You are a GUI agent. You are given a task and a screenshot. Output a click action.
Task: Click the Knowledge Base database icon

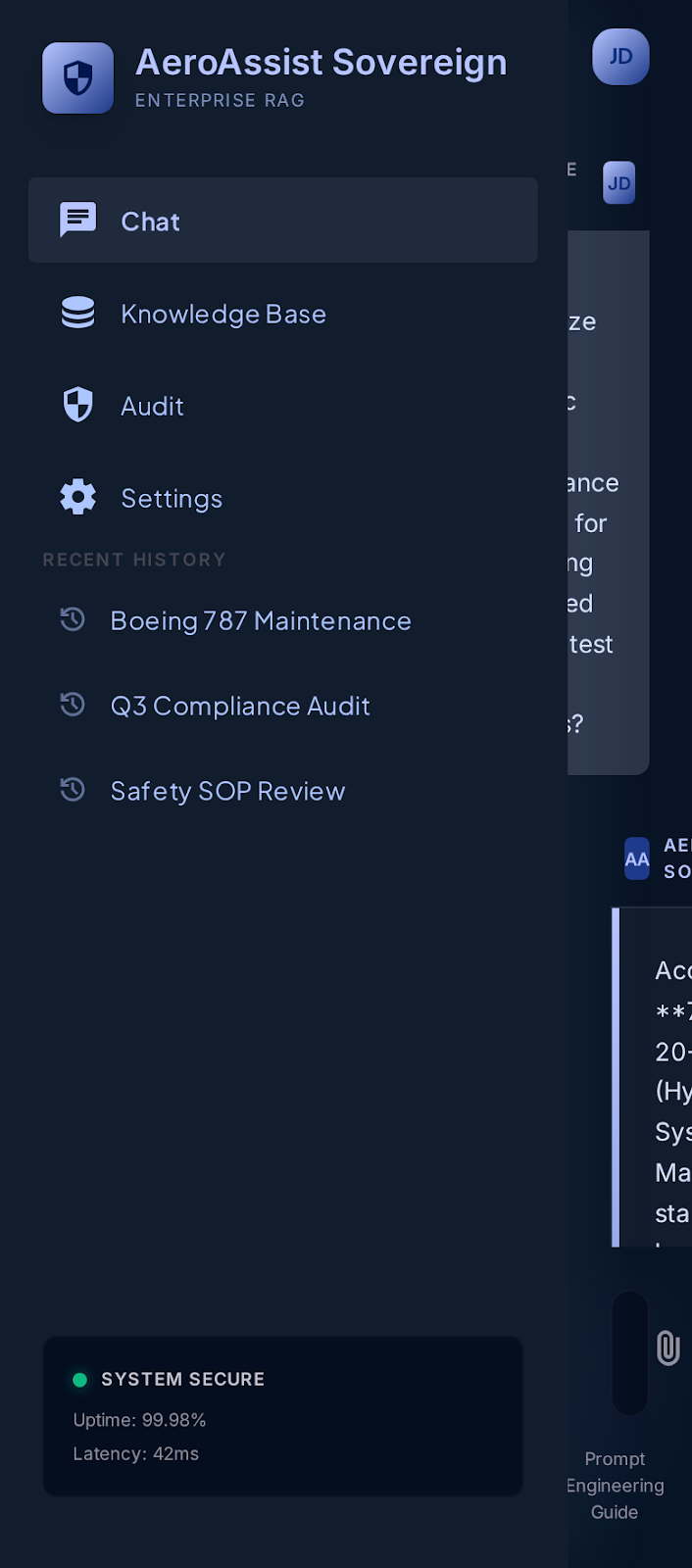coord(78,313)
